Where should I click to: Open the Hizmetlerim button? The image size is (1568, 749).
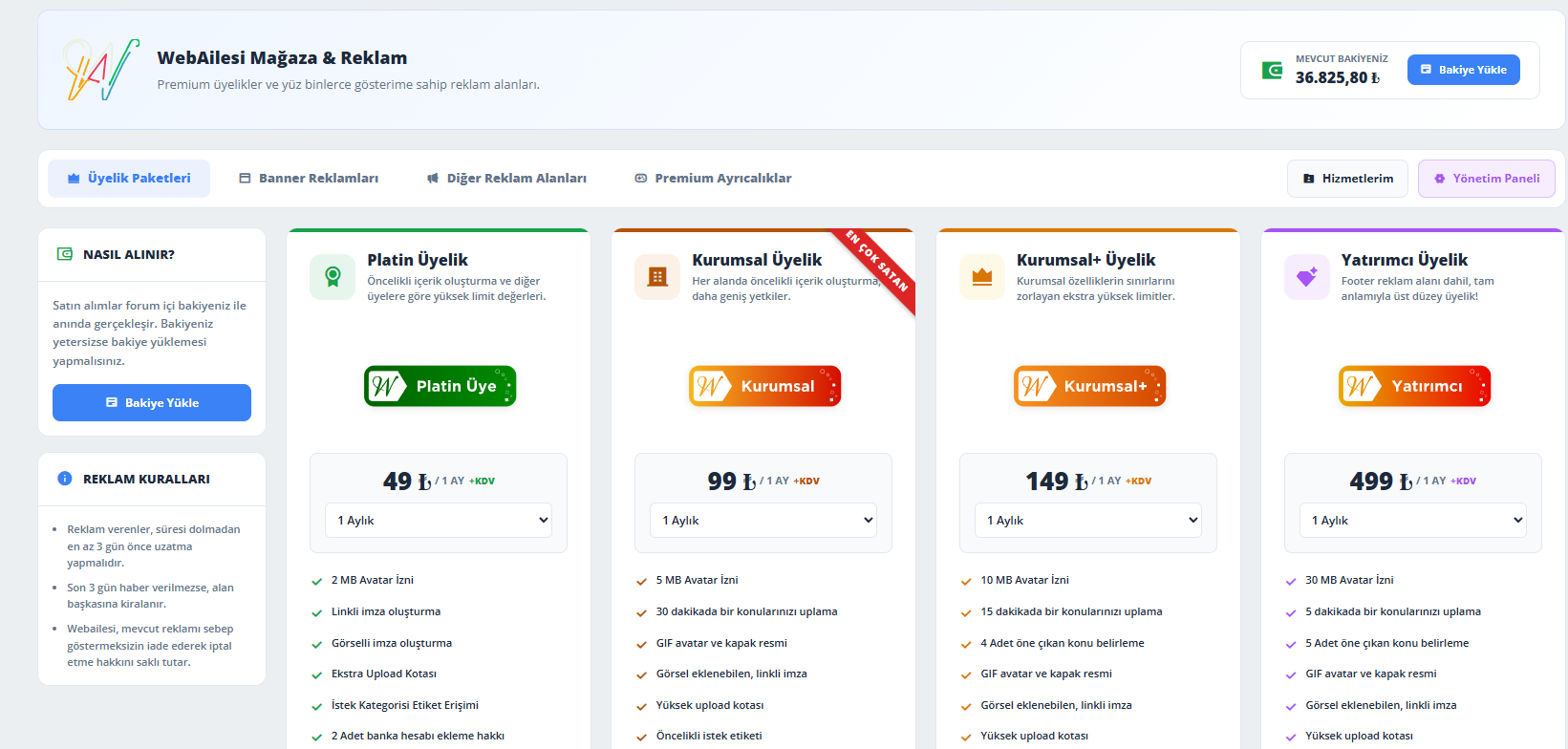[x=1348, y=179]
